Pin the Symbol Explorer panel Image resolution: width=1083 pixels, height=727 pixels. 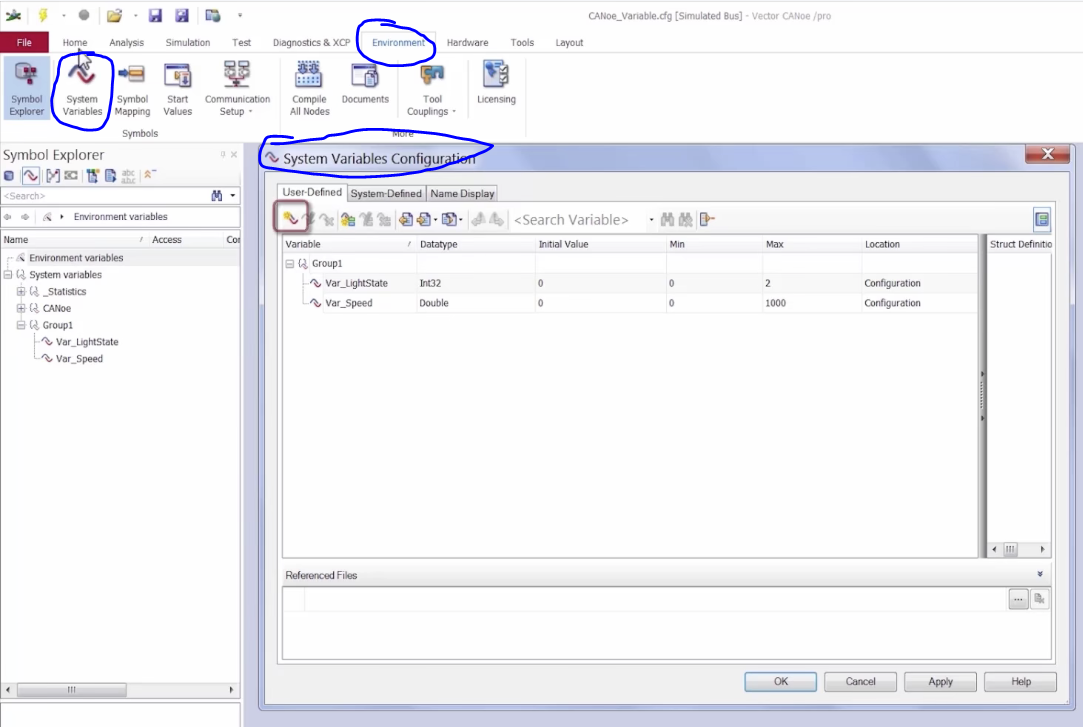(x=222, y=154)
